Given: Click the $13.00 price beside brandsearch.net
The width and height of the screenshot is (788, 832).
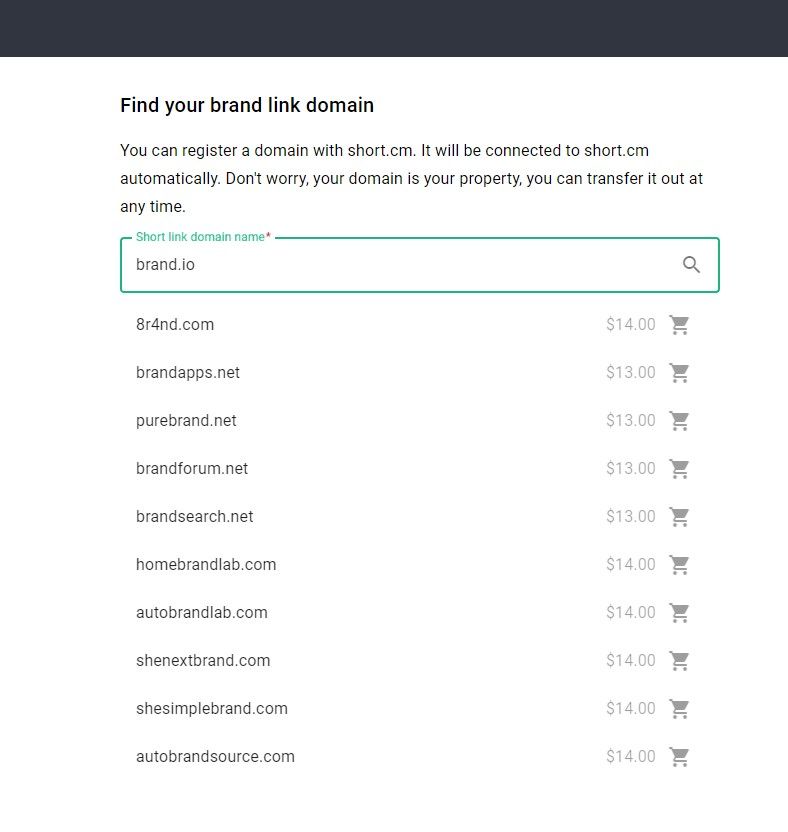Looking at the screenshot, I should (x=630, y=516).
